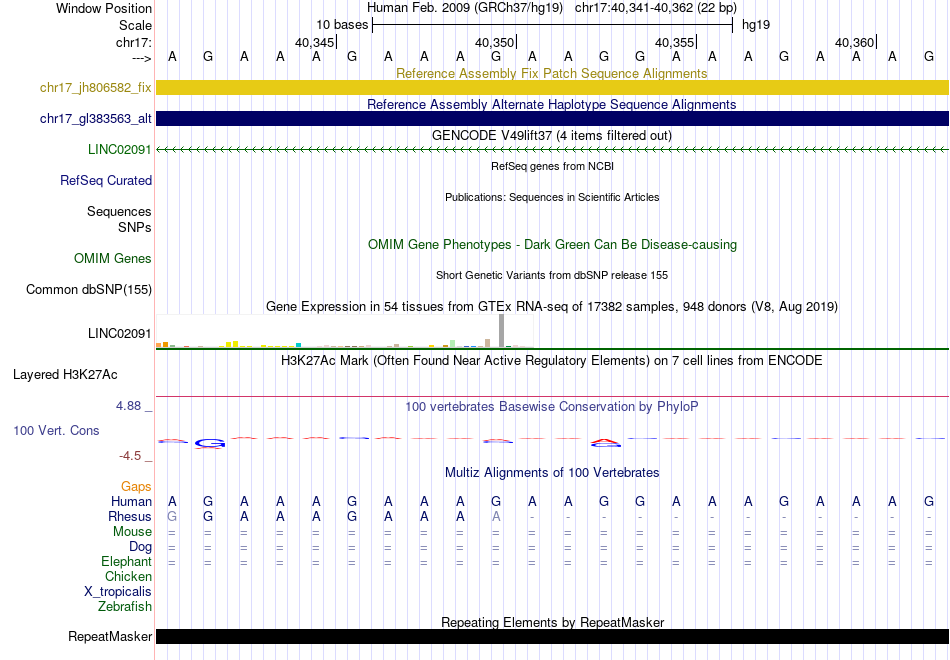Click the Repeating Elements by RepeatMasker title
Screen dimensions: 950x660
pyautogui.click(x=553, y=622)
